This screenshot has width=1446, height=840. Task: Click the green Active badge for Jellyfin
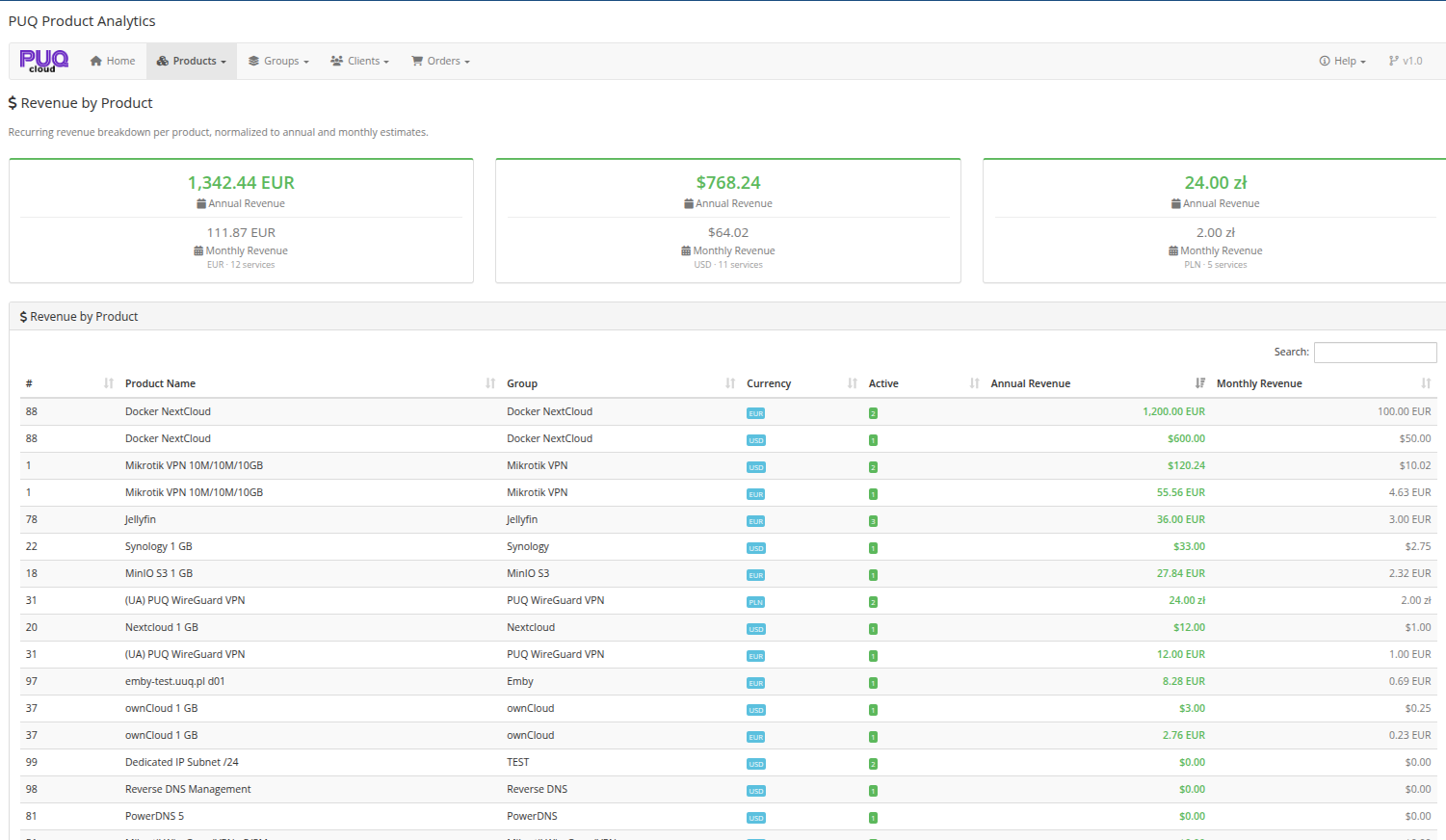click(x=873, y=520)
